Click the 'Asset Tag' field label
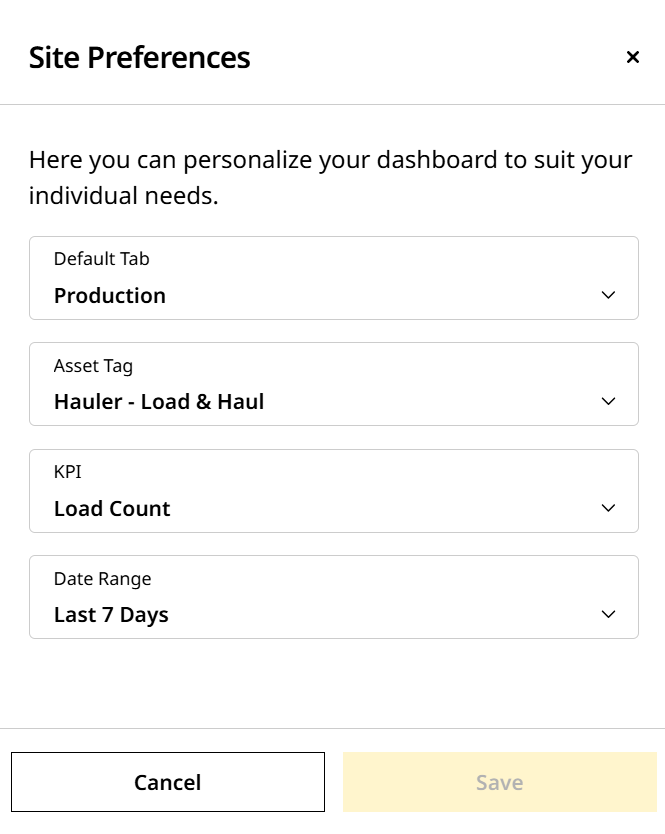Image resolution: width=665 pixels, height=834 pixels. click(93, 366)
